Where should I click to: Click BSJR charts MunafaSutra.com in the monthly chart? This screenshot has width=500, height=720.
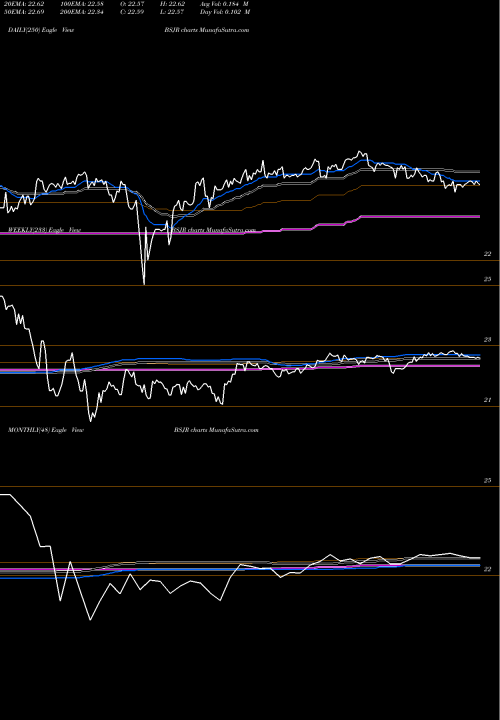[216, 430]
